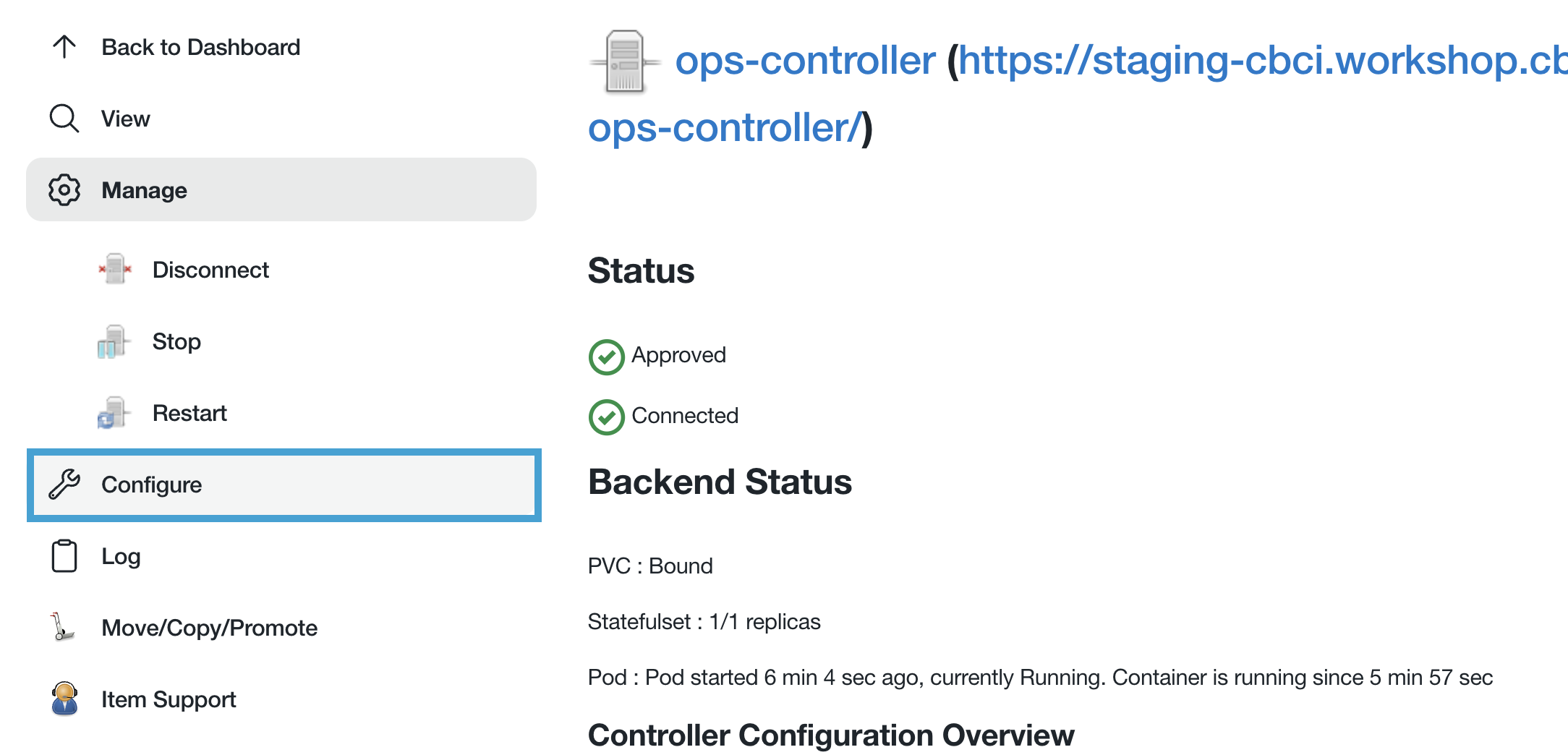Select Back to Dashboard
This screenshot has width=1568, height=755.
click(201, 46)
